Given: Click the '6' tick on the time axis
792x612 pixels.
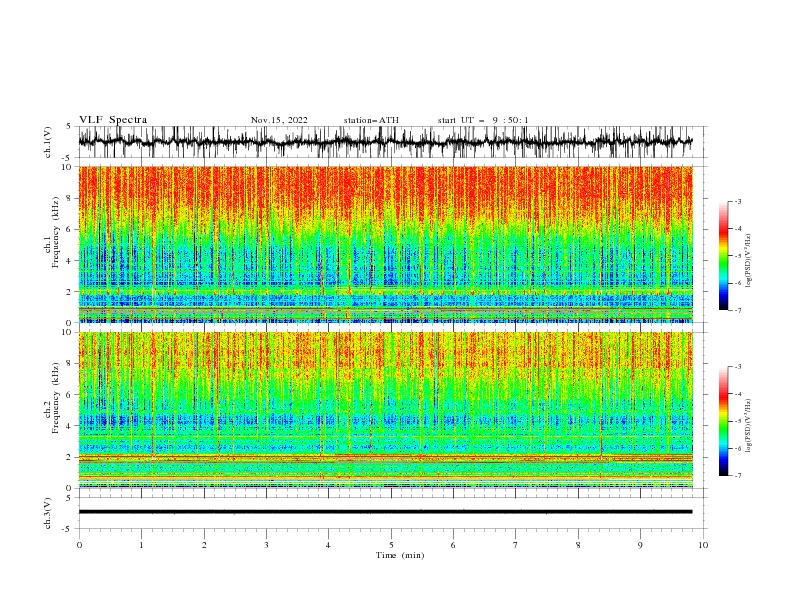Looking at the screenshot, I should 454,545.
